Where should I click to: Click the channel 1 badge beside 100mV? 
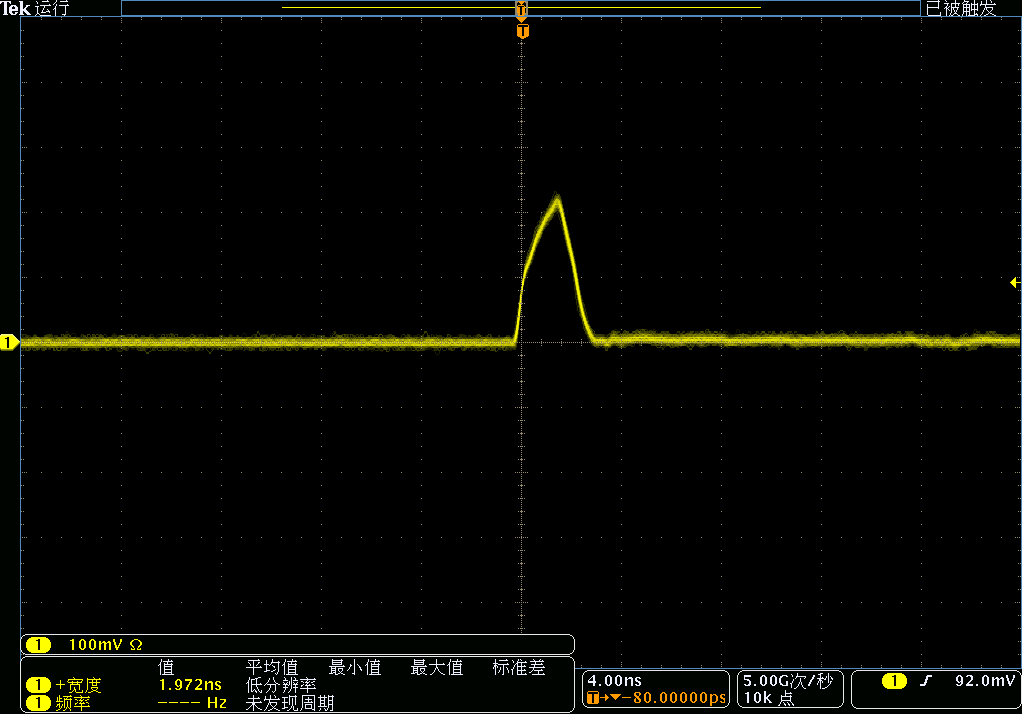click(x=39, y=645)
